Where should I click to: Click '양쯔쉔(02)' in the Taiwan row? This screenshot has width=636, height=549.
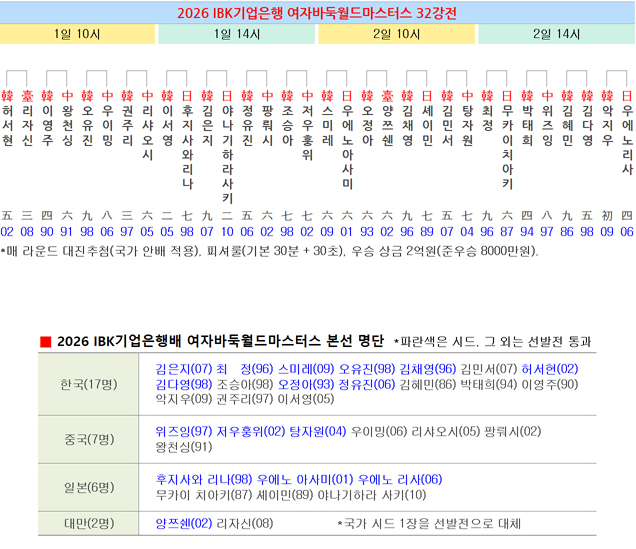pos(184,523)
